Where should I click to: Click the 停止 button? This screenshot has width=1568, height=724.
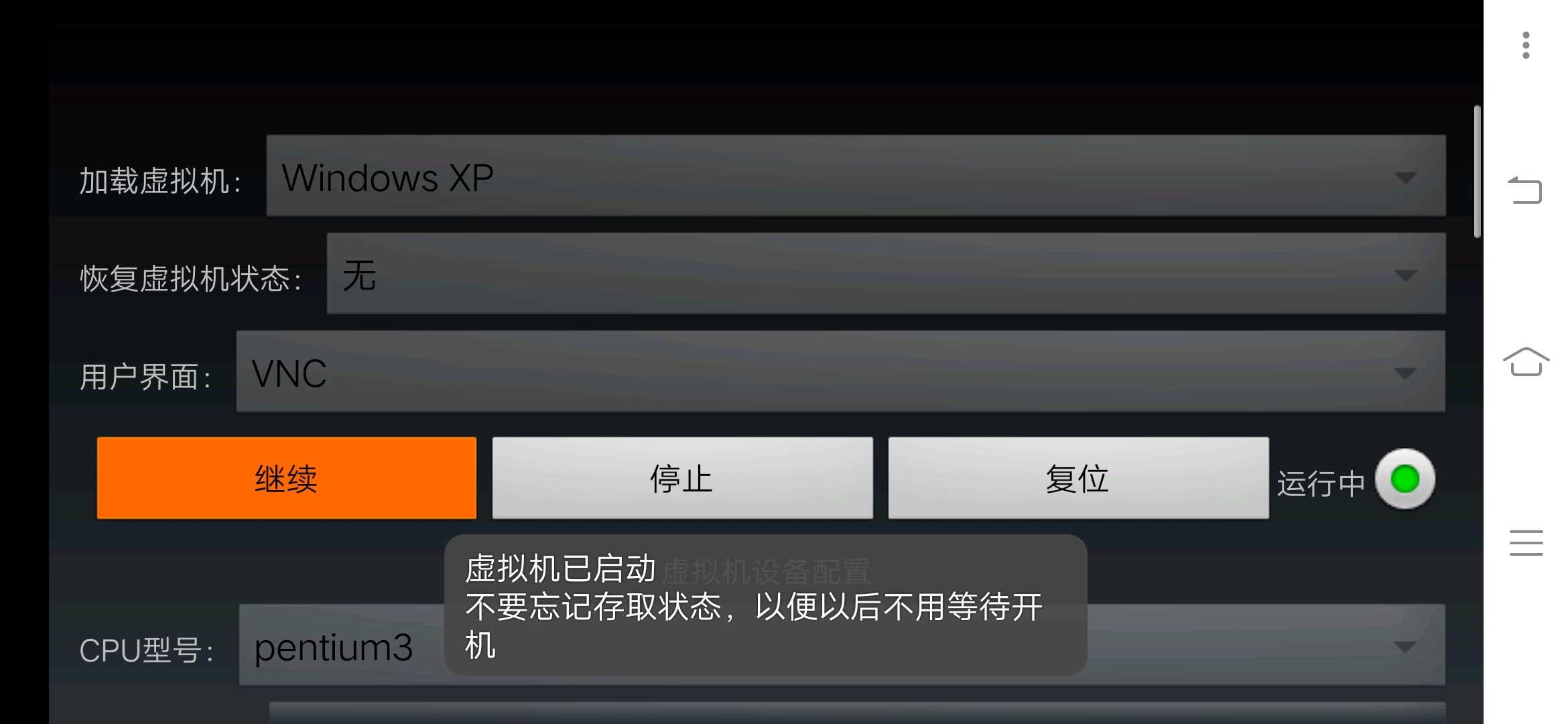pyautogui.click(x=682, y=478)
